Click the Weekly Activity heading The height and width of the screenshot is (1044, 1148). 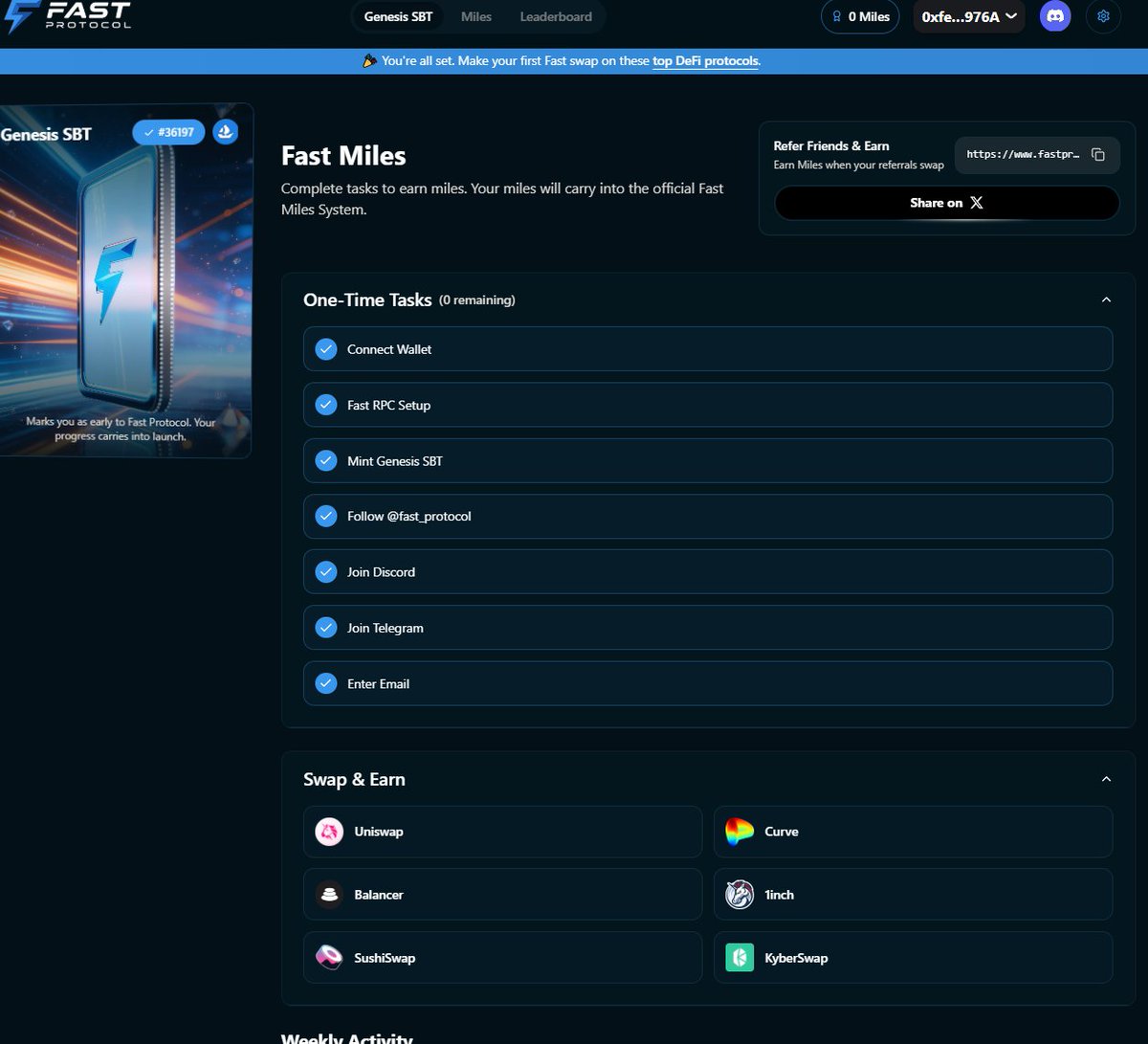tap(347, 1038)
